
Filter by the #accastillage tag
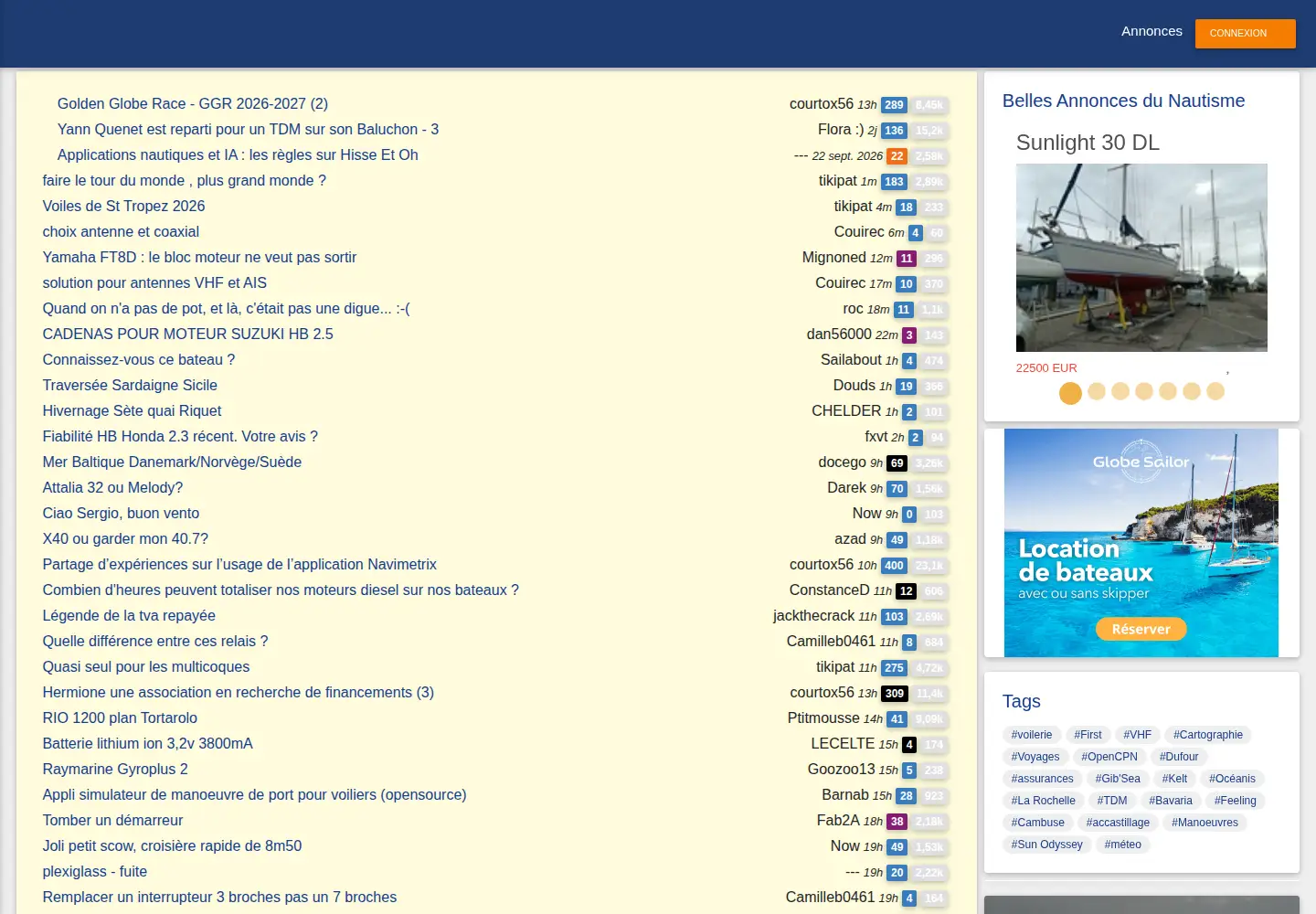(1118, 823)
